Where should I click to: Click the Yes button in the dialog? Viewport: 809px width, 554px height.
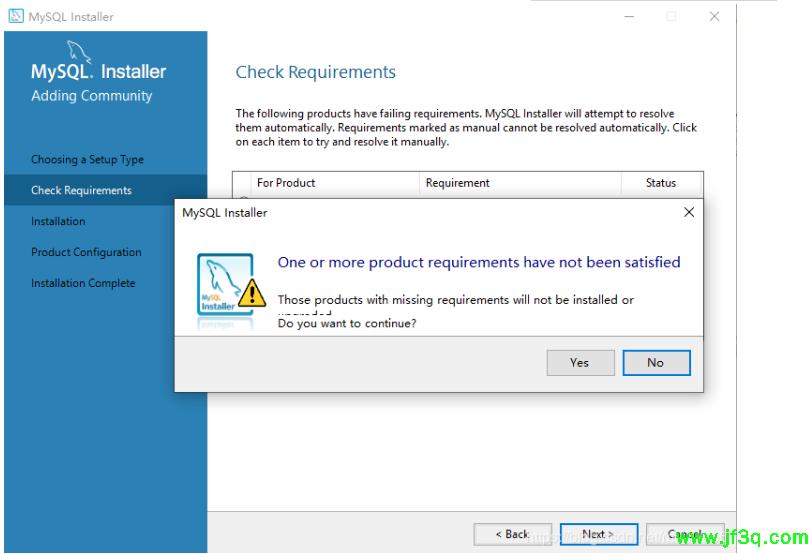coord(579,362)
